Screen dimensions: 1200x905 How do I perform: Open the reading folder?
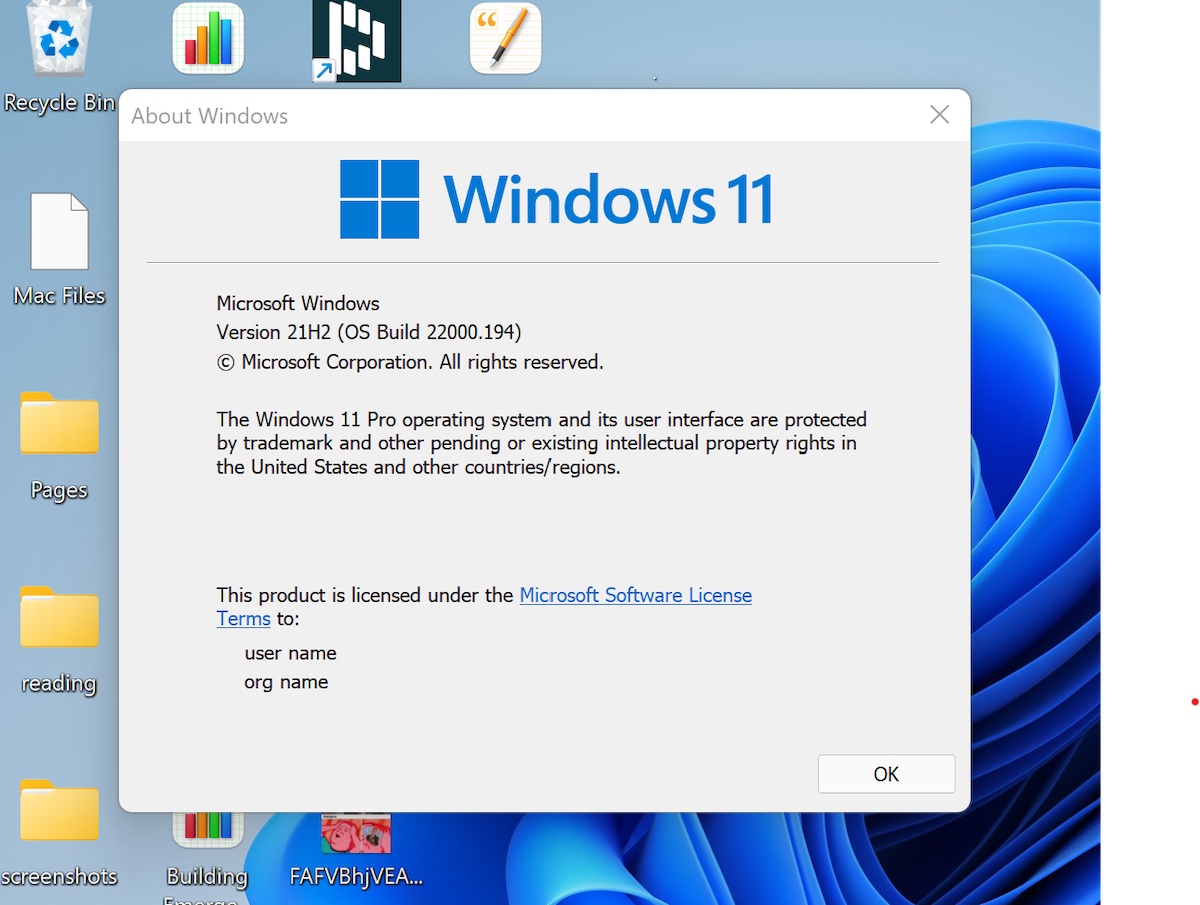58,618
